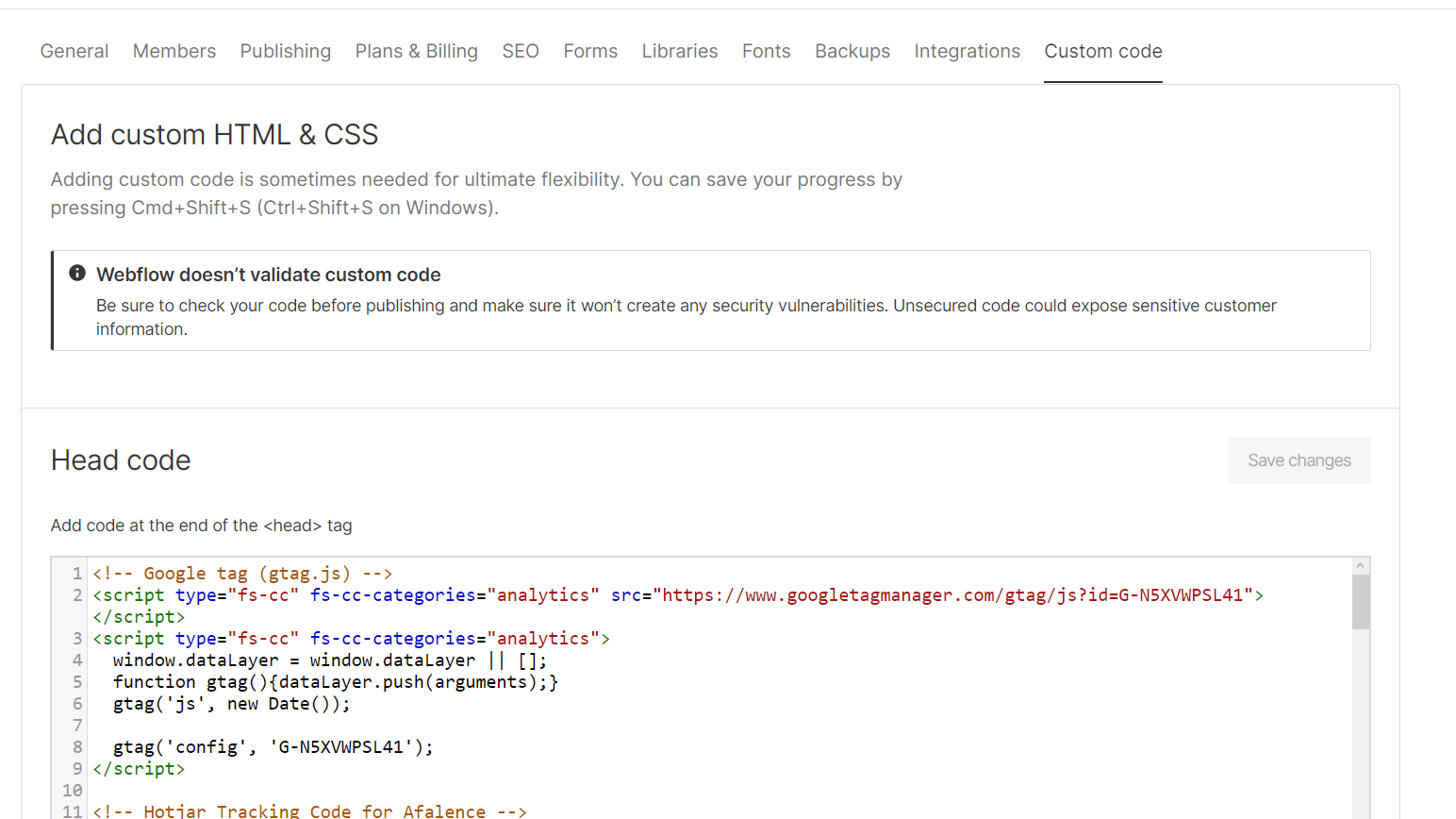Open the Fonts tab
1456x819 pixels.
[767, 51]
